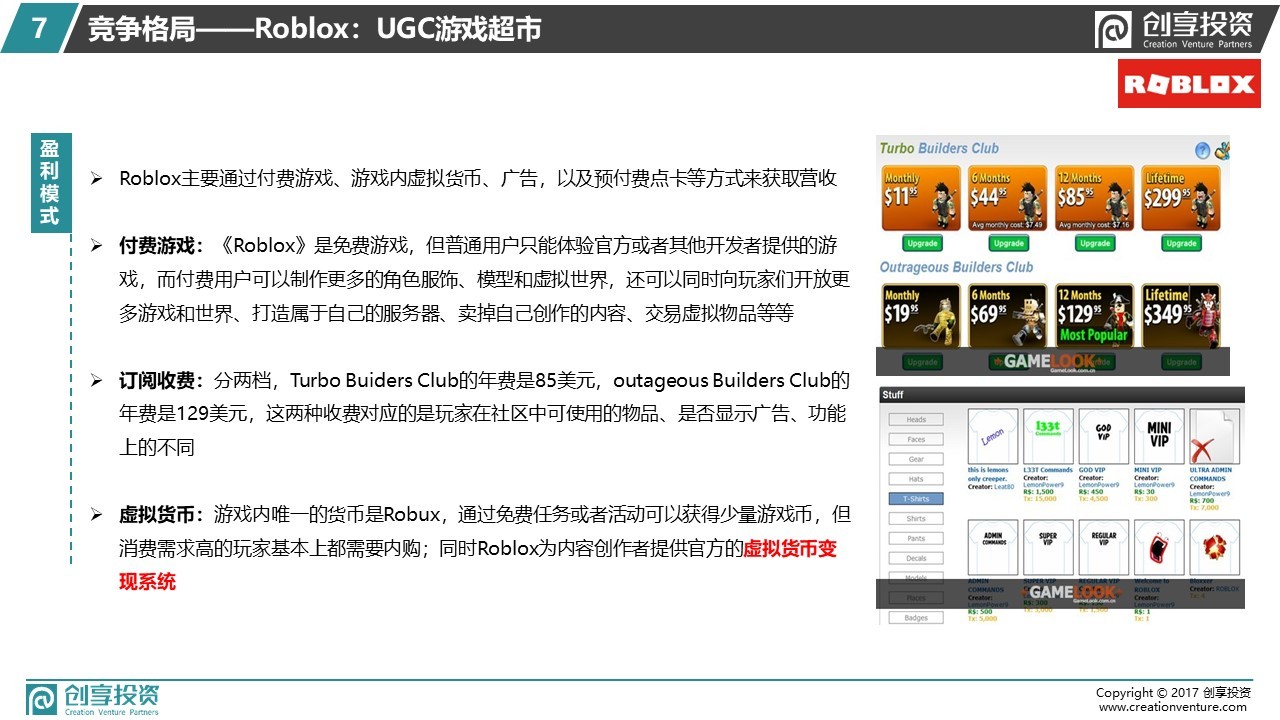Open the GOD VIP t-shirt thumbnail
Viewport: 1280px width, 720px height.
pos(1103,436)
